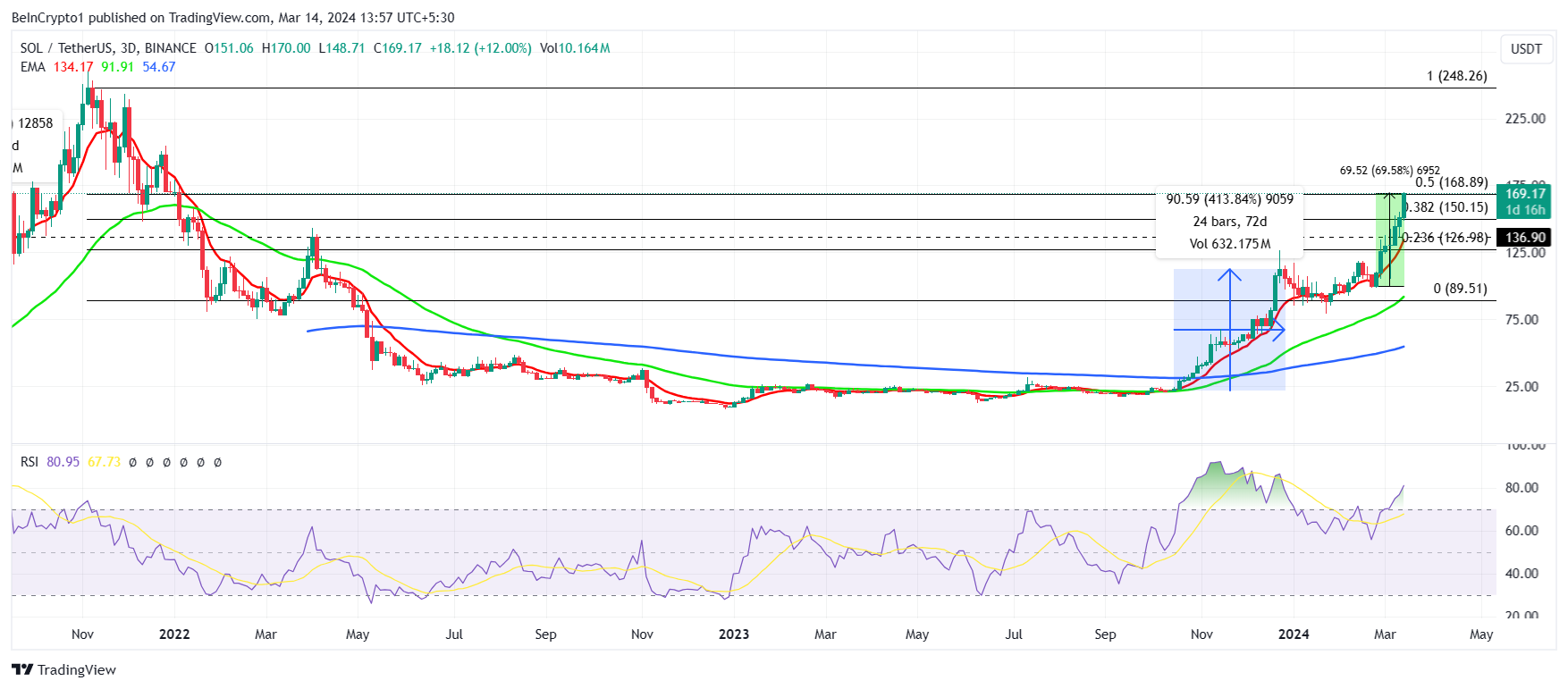This screenshot has width=1568, height=689.
Task: Click the black price tag 136.90
Action: click(1524, 237)
